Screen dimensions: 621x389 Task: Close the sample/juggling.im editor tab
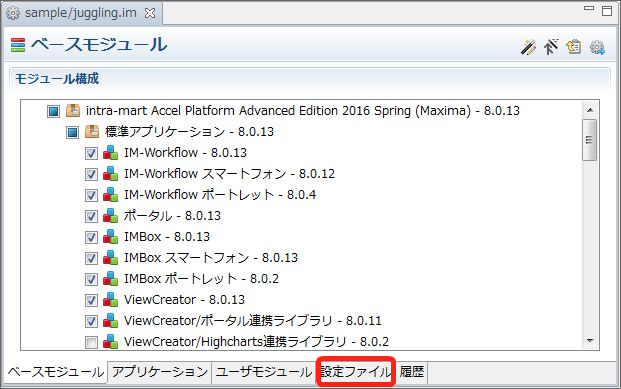[x=150, y=13]
